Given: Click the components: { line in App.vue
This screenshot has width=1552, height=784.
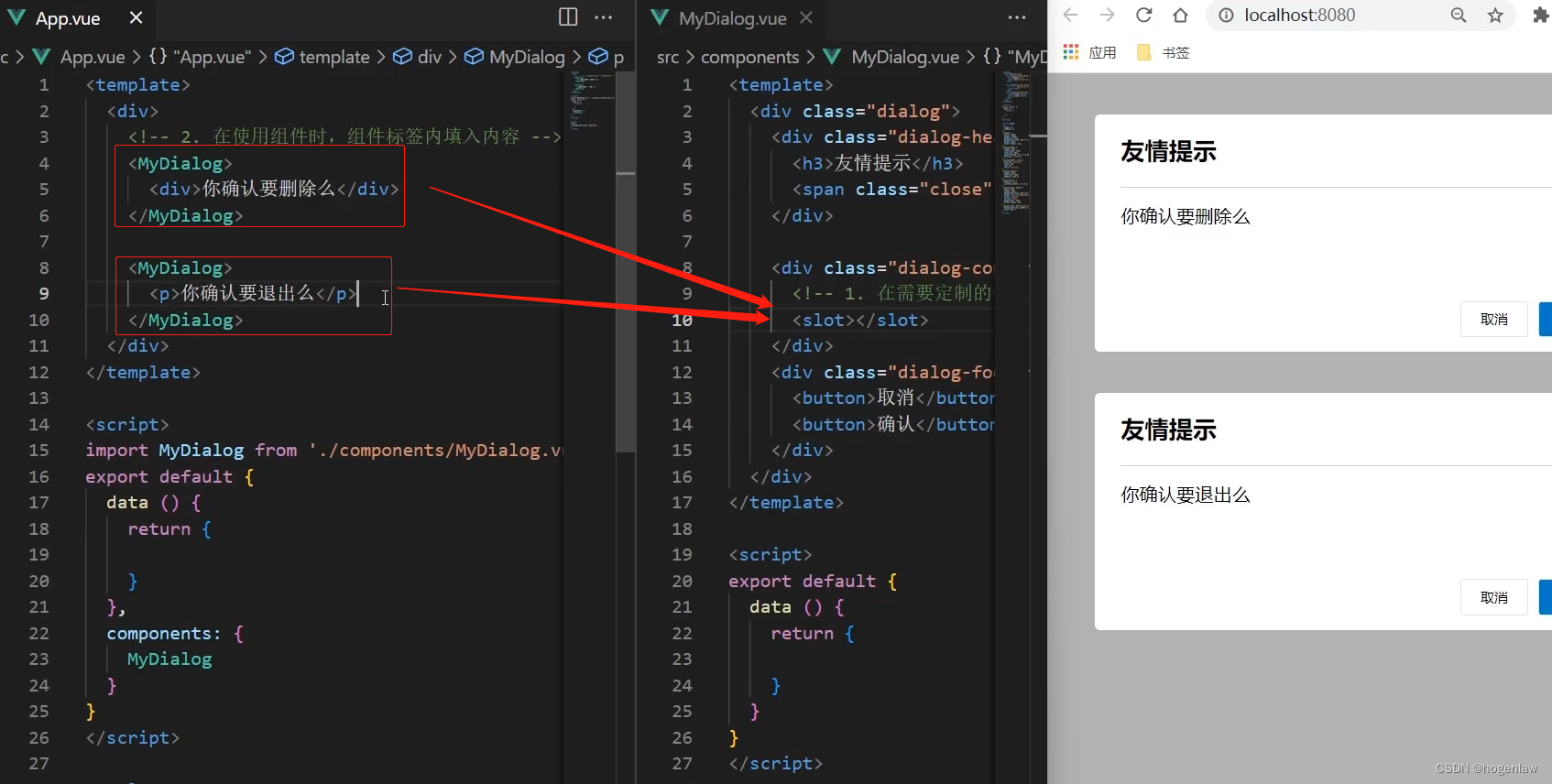Looking at the screenshot, I should (x=174, y=634).
